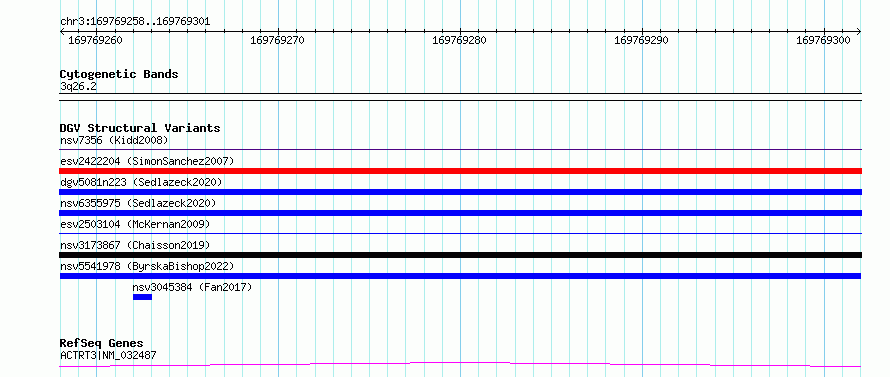
Task: Click ruler tick label 169769260
Action: tap(95, 40)
